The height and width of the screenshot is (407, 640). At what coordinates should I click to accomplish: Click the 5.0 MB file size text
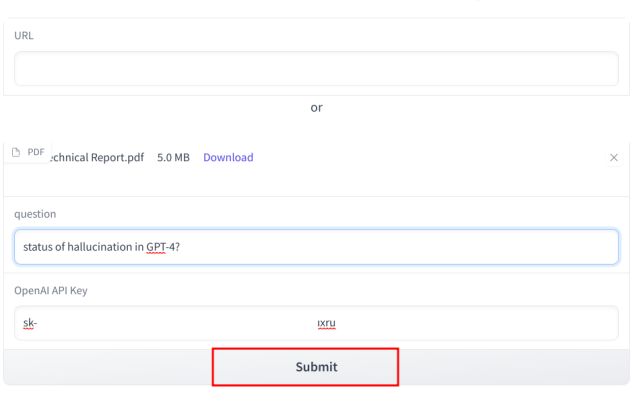(x=175, y=157)
